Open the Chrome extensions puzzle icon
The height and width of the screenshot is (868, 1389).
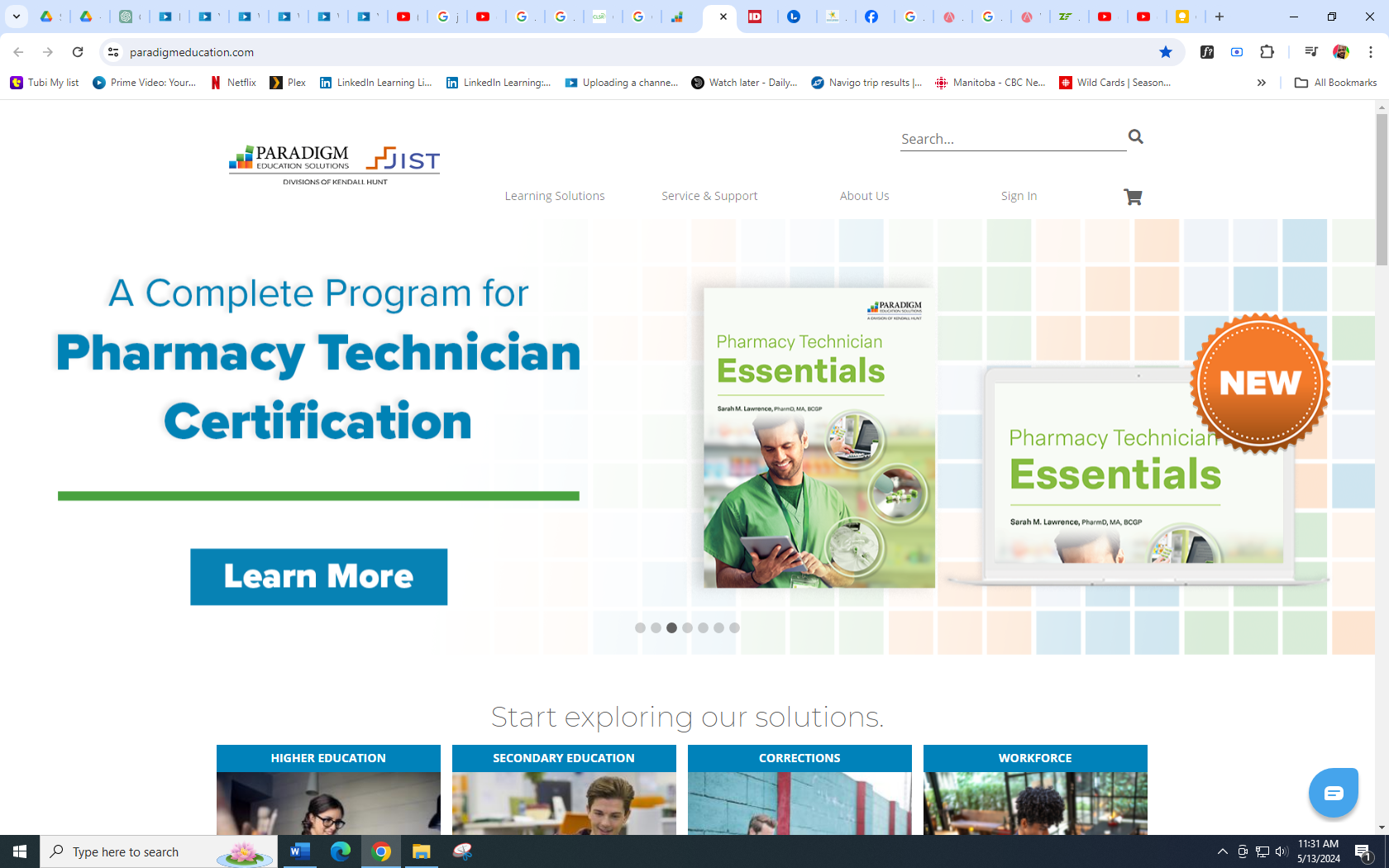point(1267,52)
